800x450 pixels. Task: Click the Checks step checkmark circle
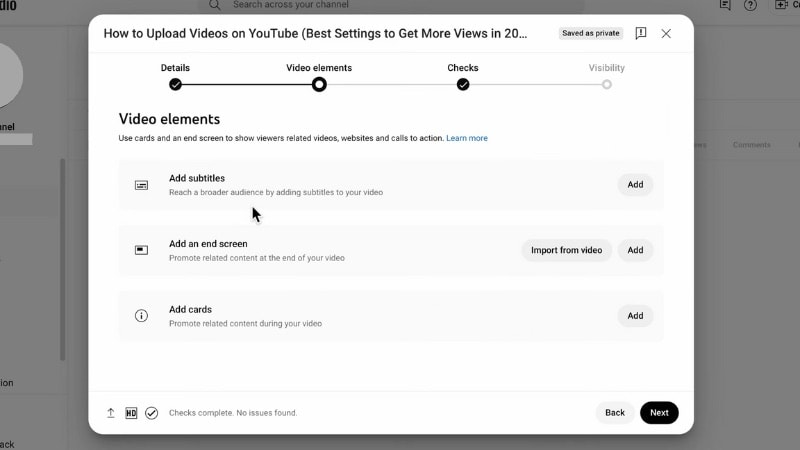[463, 85]
